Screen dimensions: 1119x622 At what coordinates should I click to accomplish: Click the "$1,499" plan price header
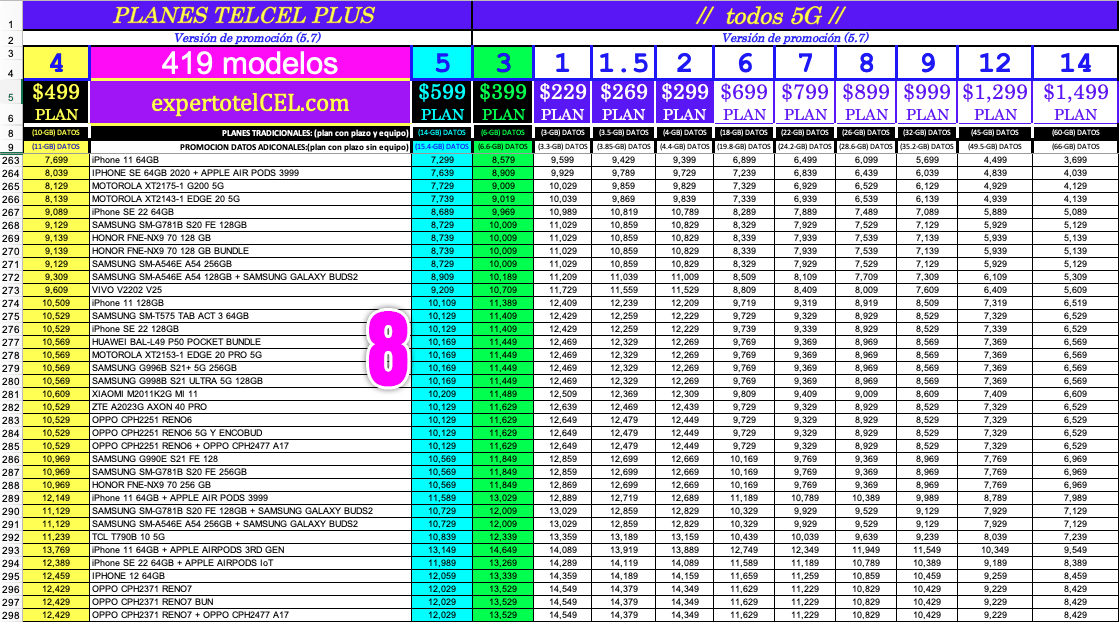click(1075, 92)
